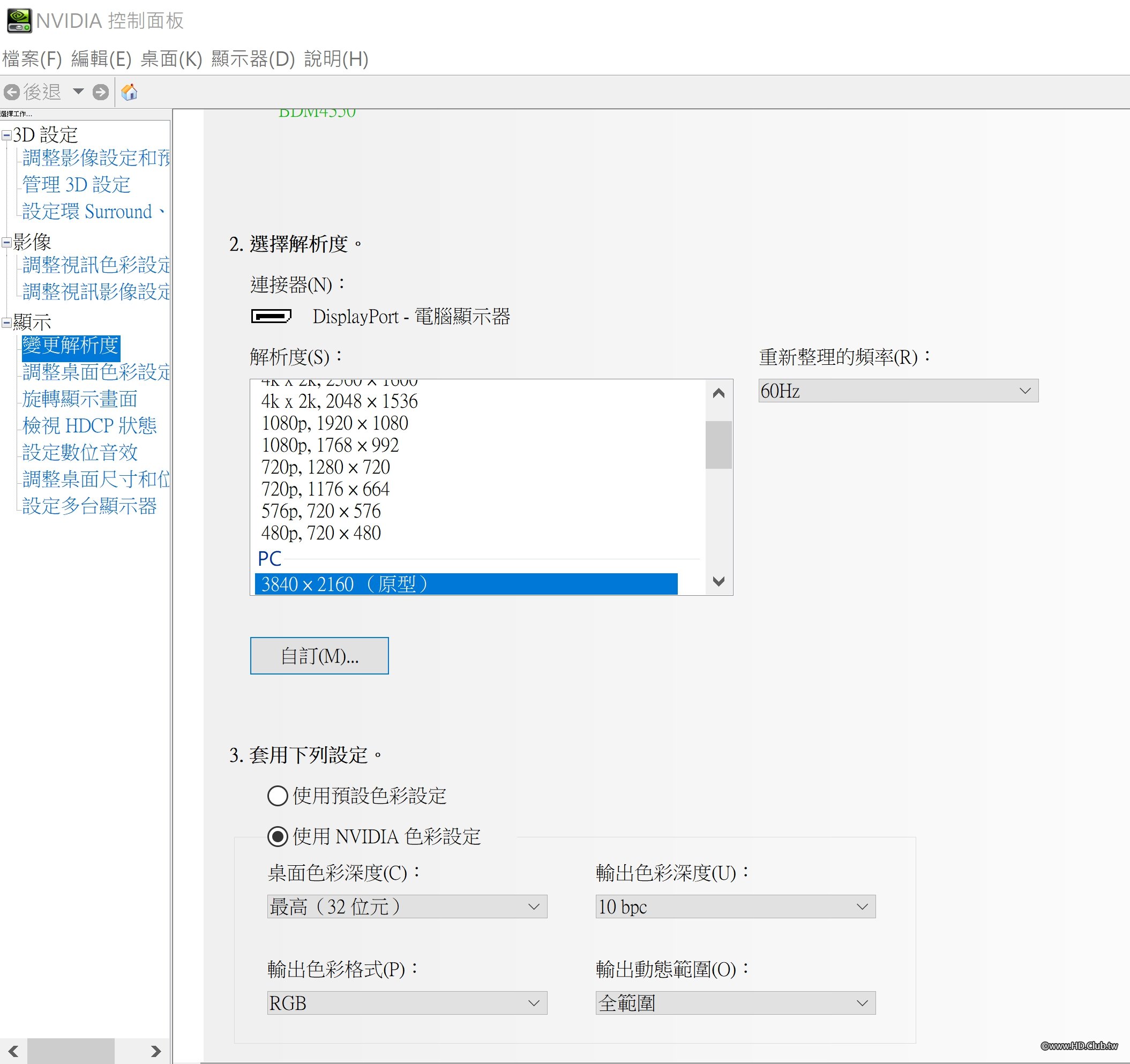Open 調整影像設定和預覽 link
Screen dimensions: 1130x1064
(96, 158)
